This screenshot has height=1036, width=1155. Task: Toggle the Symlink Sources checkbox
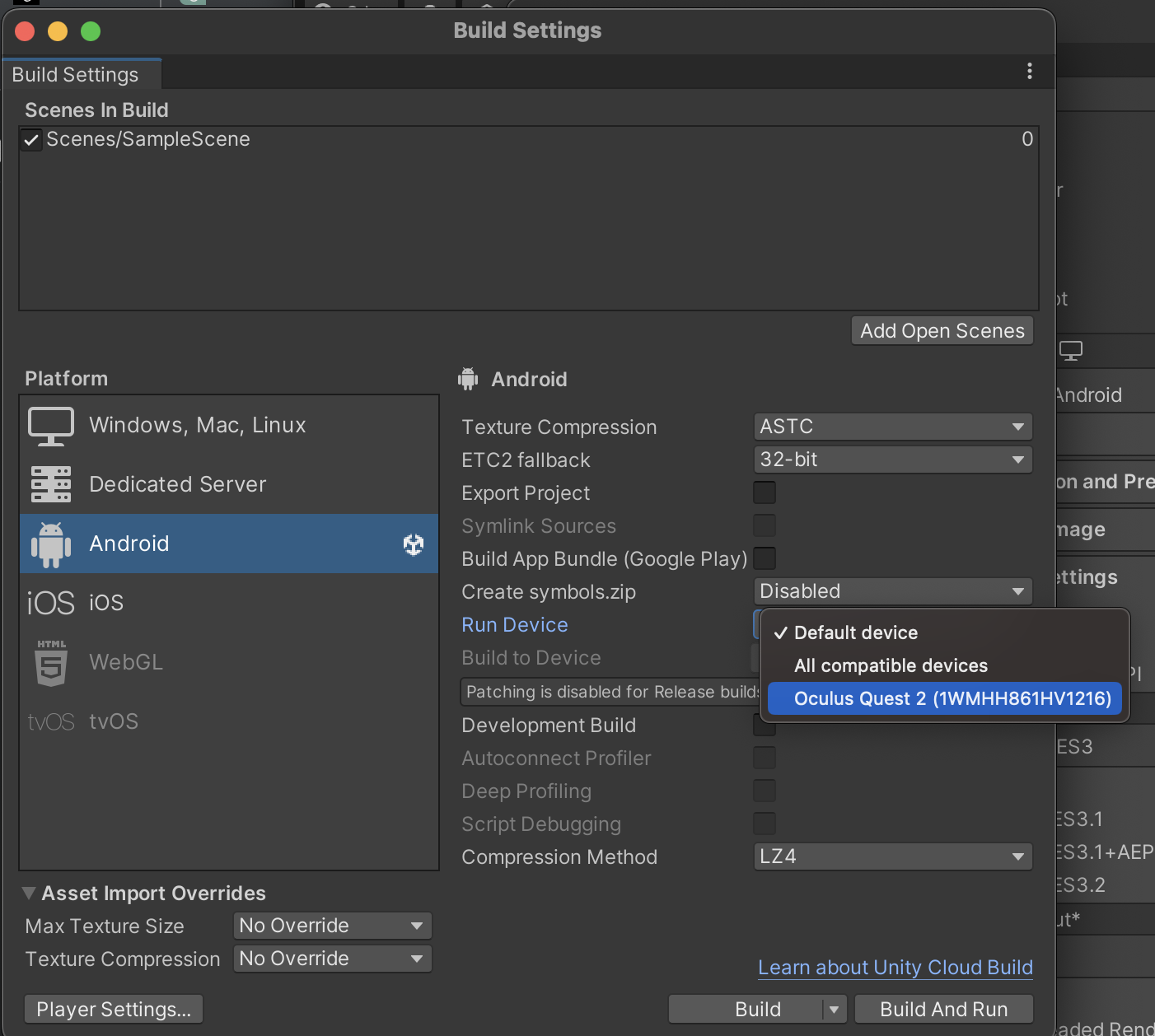pos(765,525)
